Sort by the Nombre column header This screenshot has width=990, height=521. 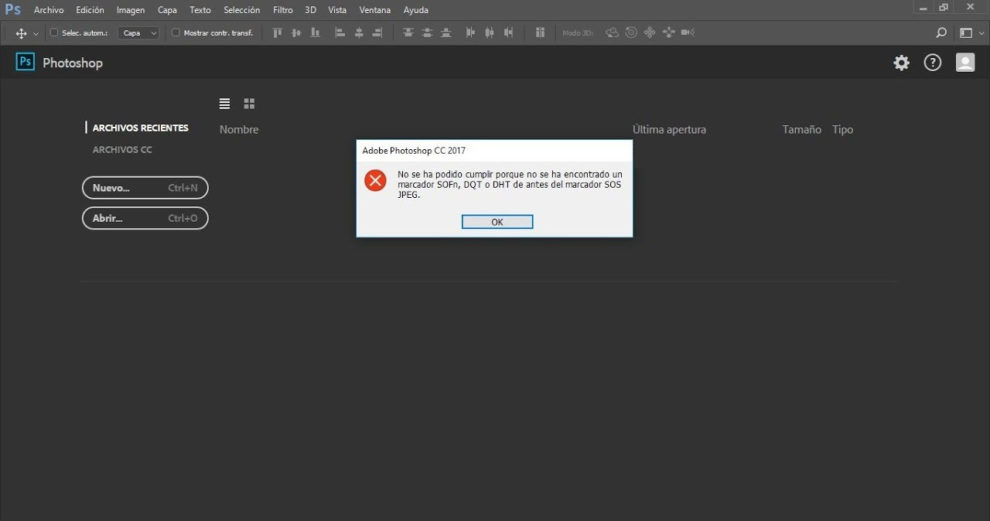click(x=239, y=129)
